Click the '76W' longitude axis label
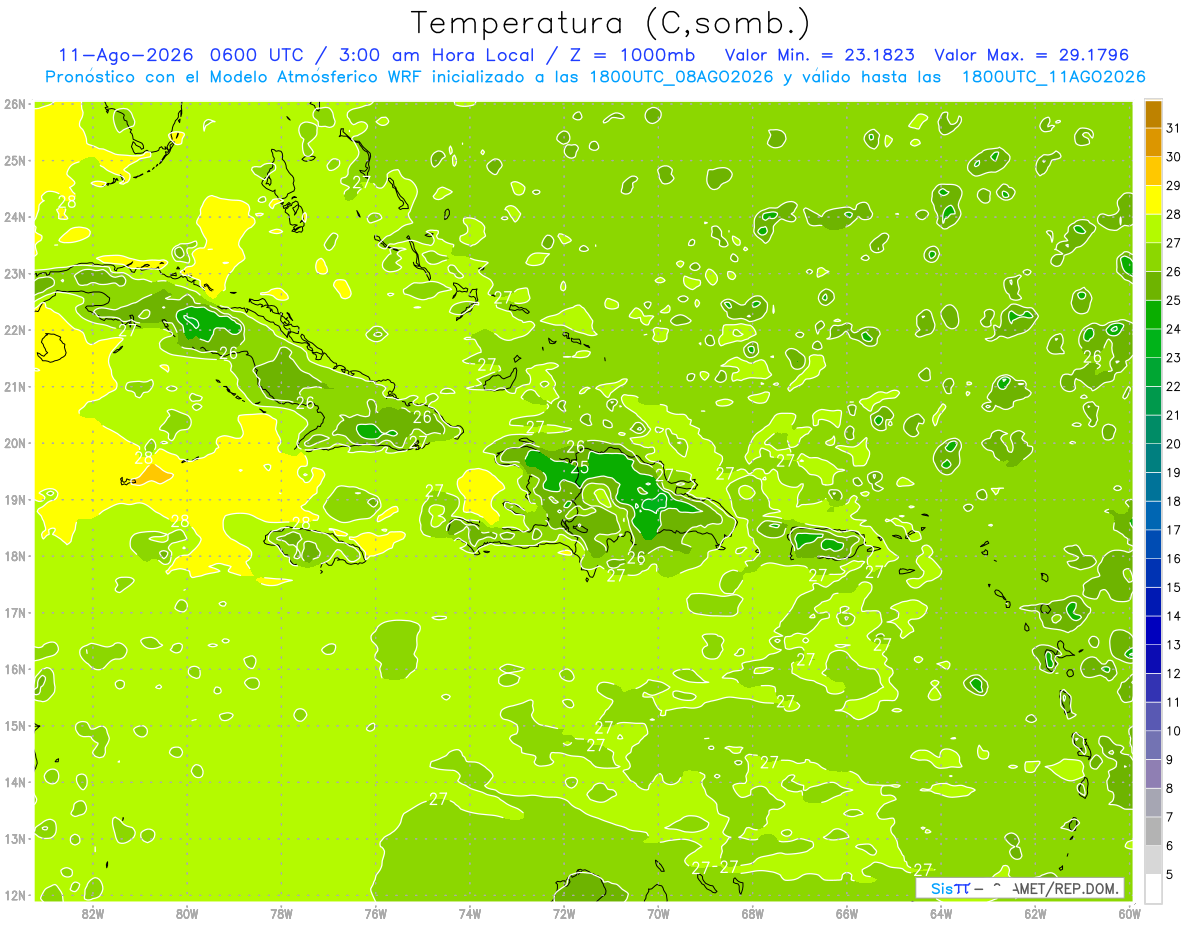Viewport: 1200px width, 927px height. click(x=375, y=913)
